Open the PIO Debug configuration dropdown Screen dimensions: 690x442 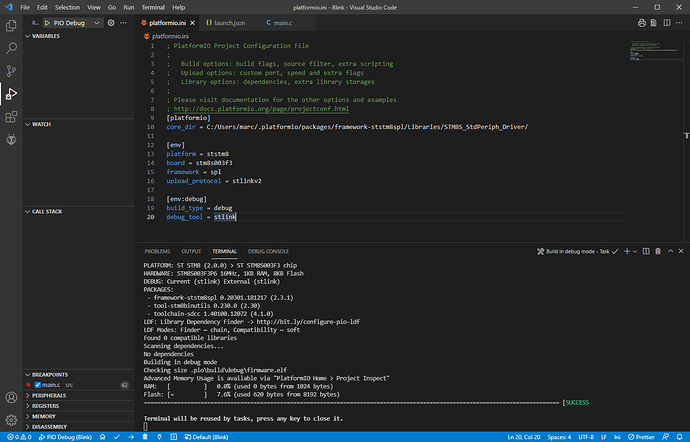point(96,23)
